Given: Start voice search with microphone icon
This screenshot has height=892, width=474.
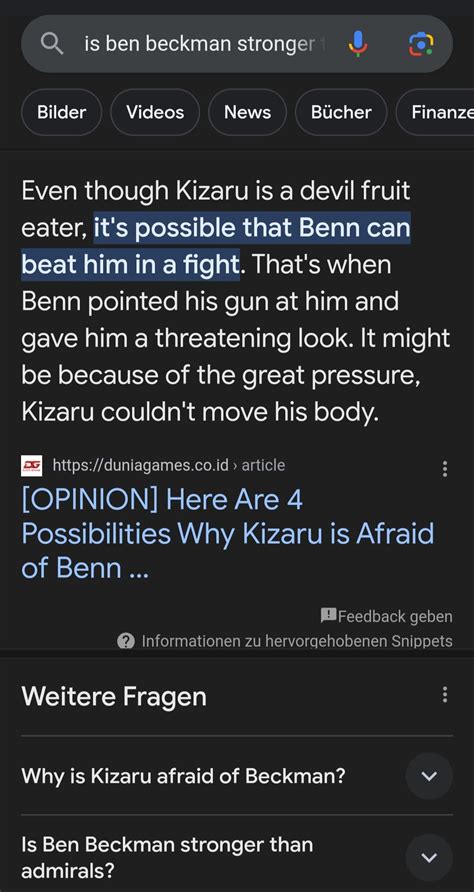Looking at the screenshot, I should click(x=358, y=44).
